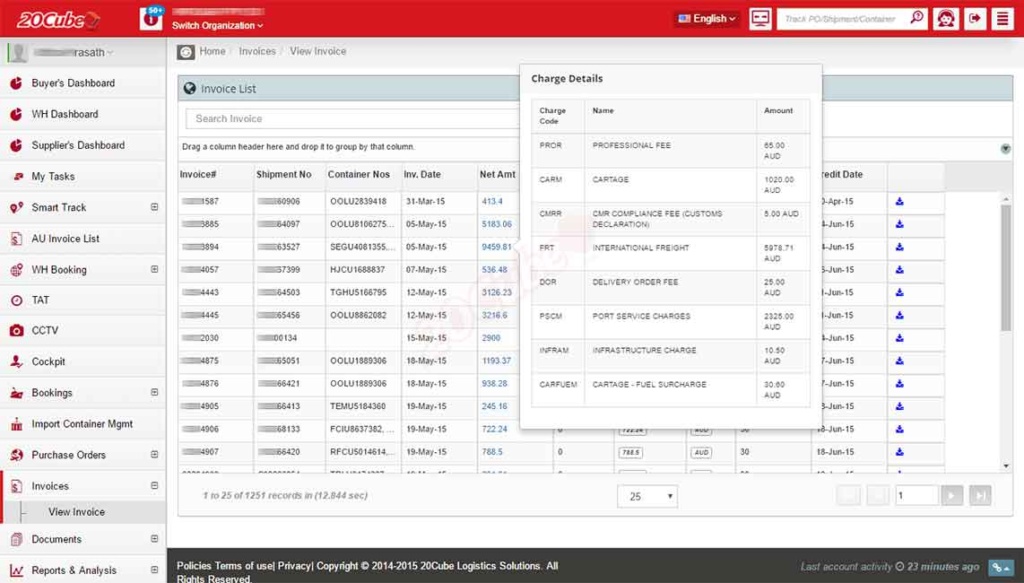Viewport: 1024px width, 583px height.
Task: Click the Search Invoice input field
Action: 350,119
